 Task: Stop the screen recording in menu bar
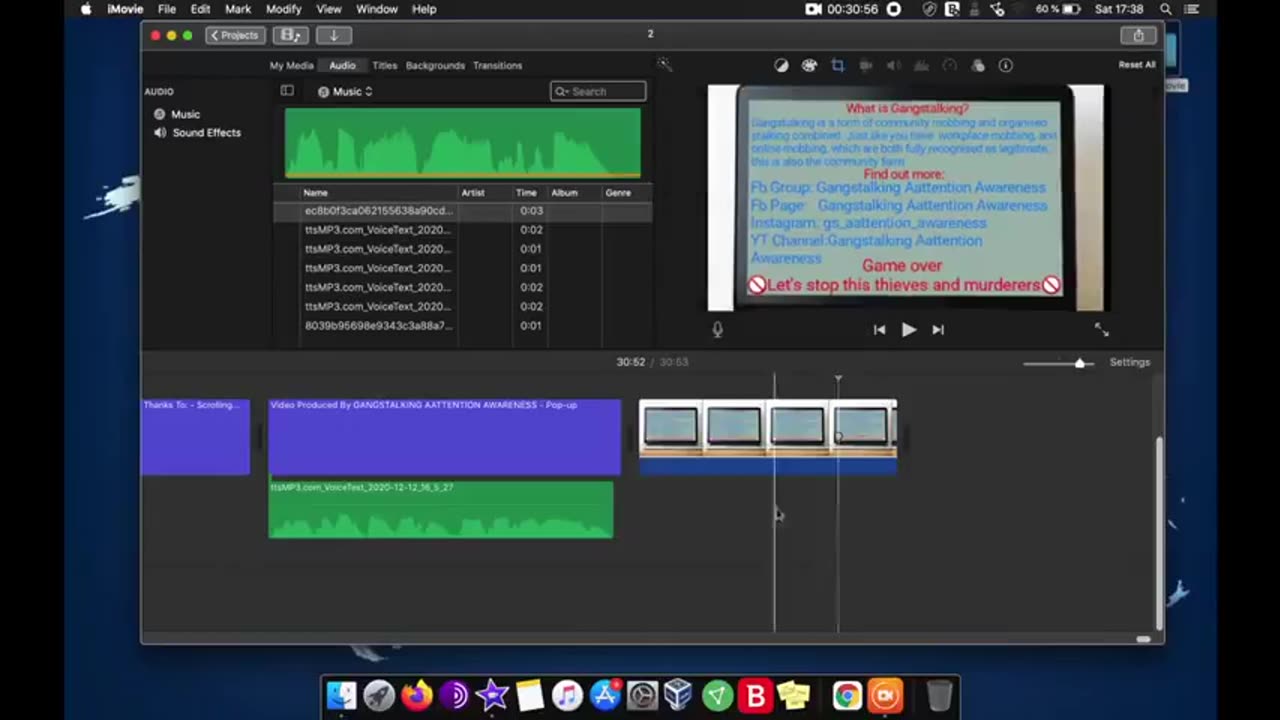point(894,9)
